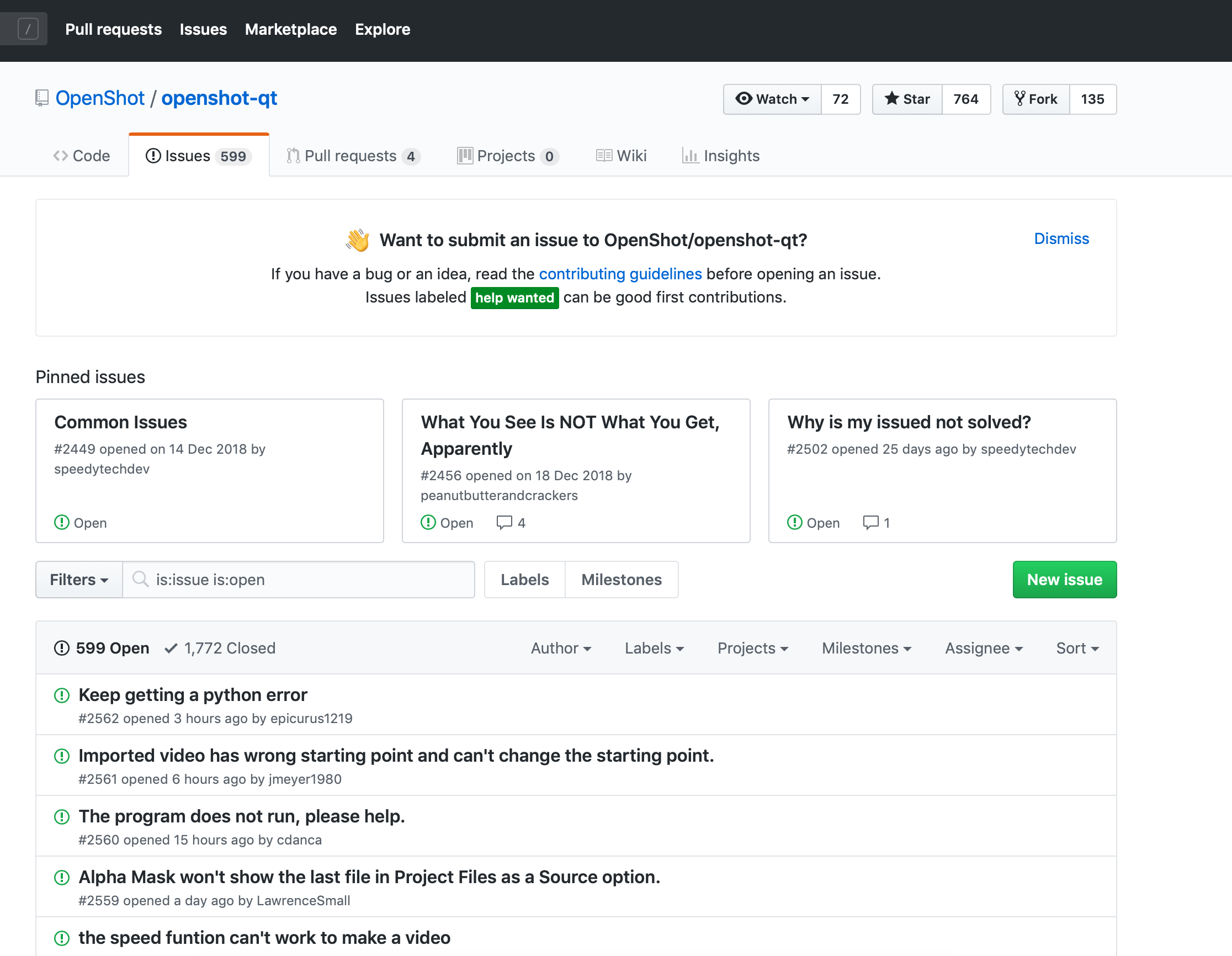Open the Insights tab
The height and width of the screenshot is (956, 1232).
pyautogui.click(x=721, y=156)
